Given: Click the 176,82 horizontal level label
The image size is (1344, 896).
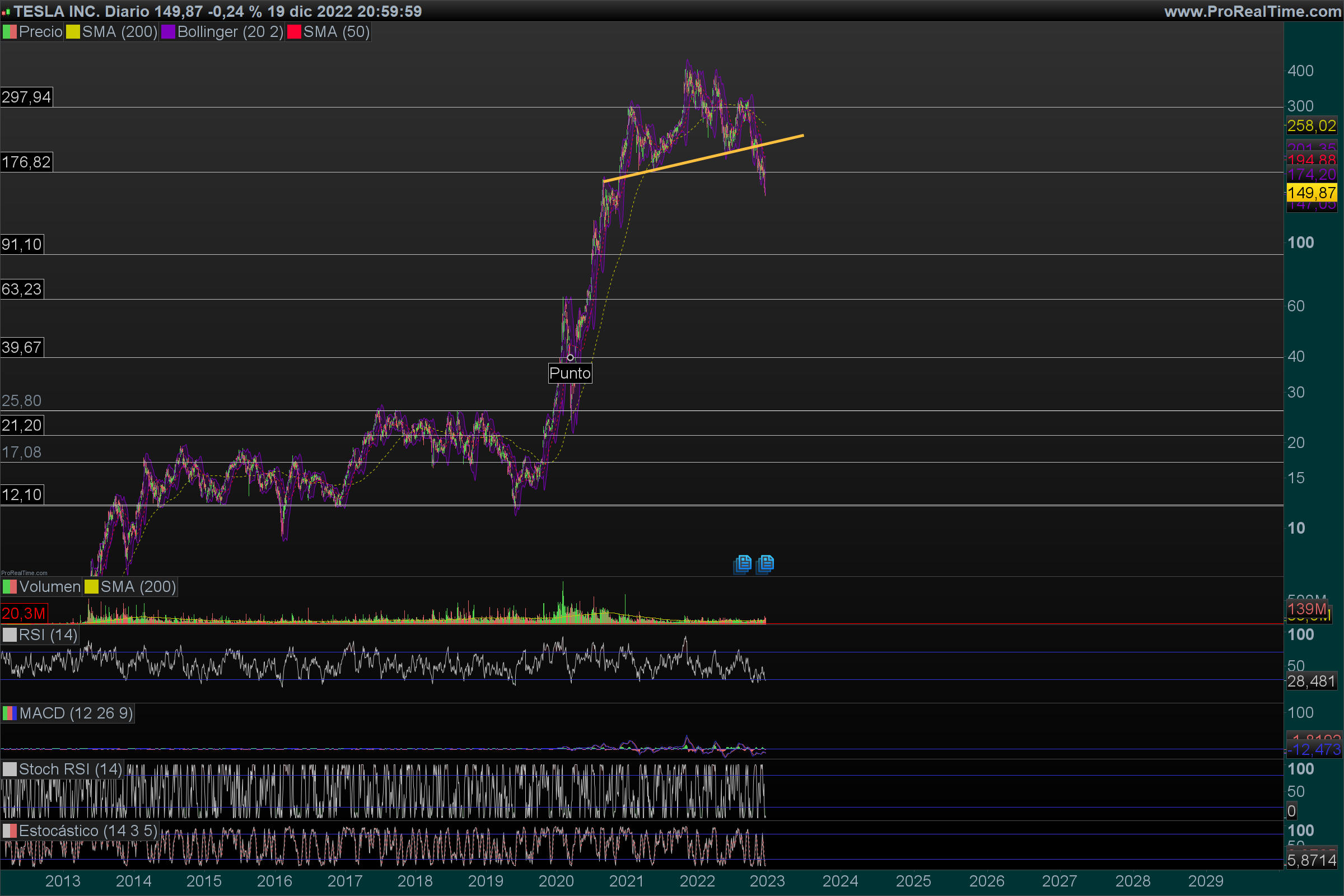Looking at the screenshot, I should point(26,162).
